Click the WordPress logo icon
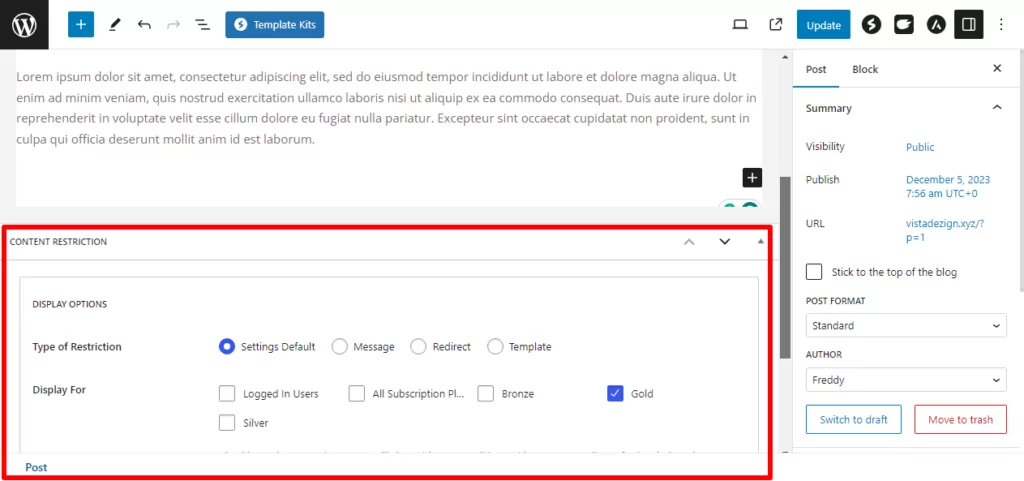1024x481 pixels. point(24,24)
